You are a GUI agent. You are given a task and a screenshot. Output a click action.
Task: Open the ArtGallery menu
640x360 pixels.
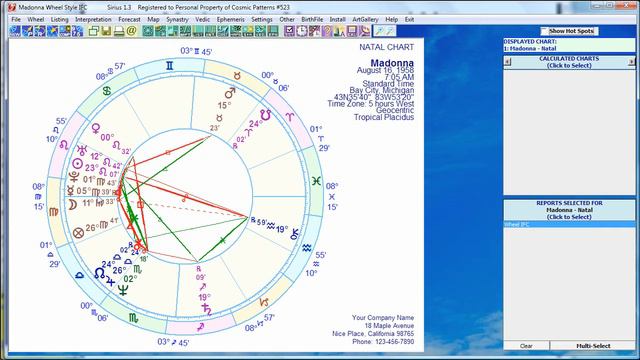365,19
